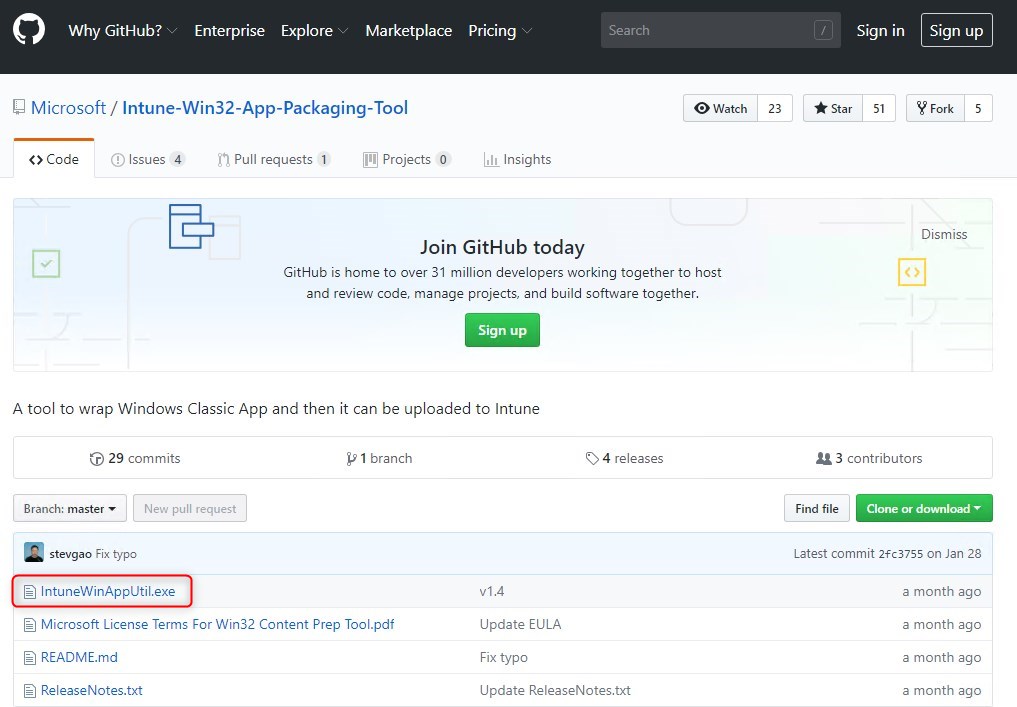This screenshot has height=707, width=1017.
Task: Switch to the Issues tab
Action: point(148,159)
